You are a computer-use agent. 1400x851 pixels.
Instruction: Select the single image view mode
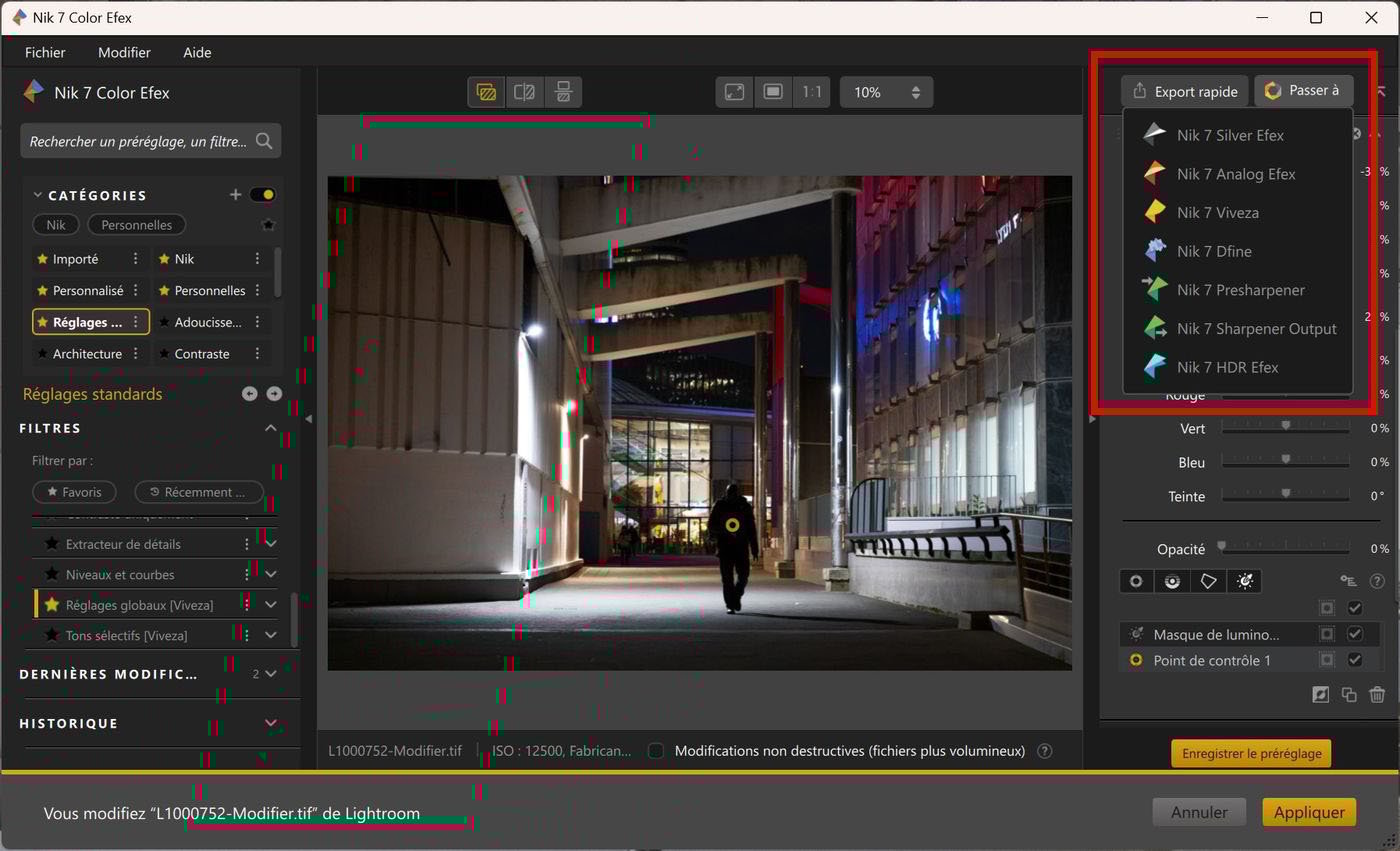[x=486, y=92]
